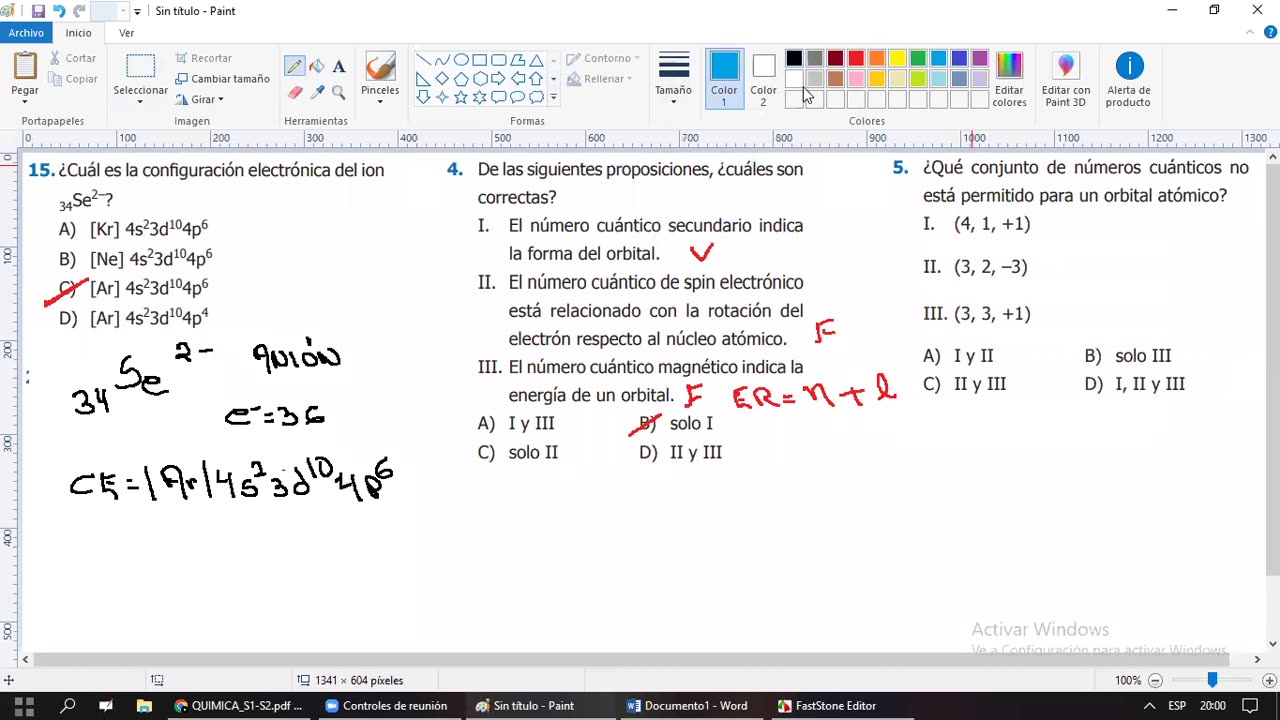
Task: Activate the Color 2 selector
Action: point(763,80)
